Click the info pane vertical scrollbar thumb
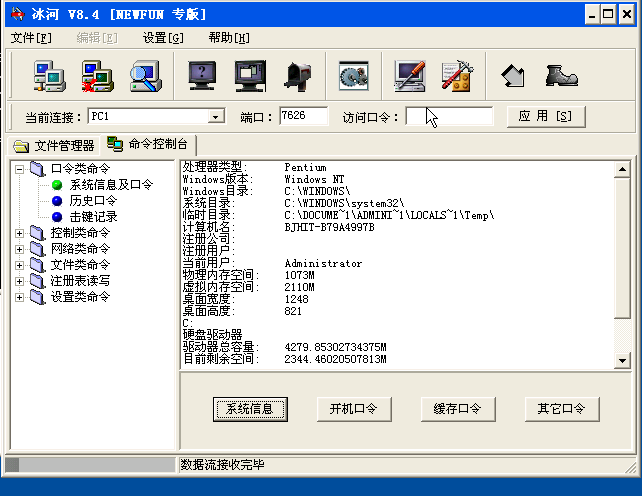This screenshot has width=642, height=496. pos(622,247)
